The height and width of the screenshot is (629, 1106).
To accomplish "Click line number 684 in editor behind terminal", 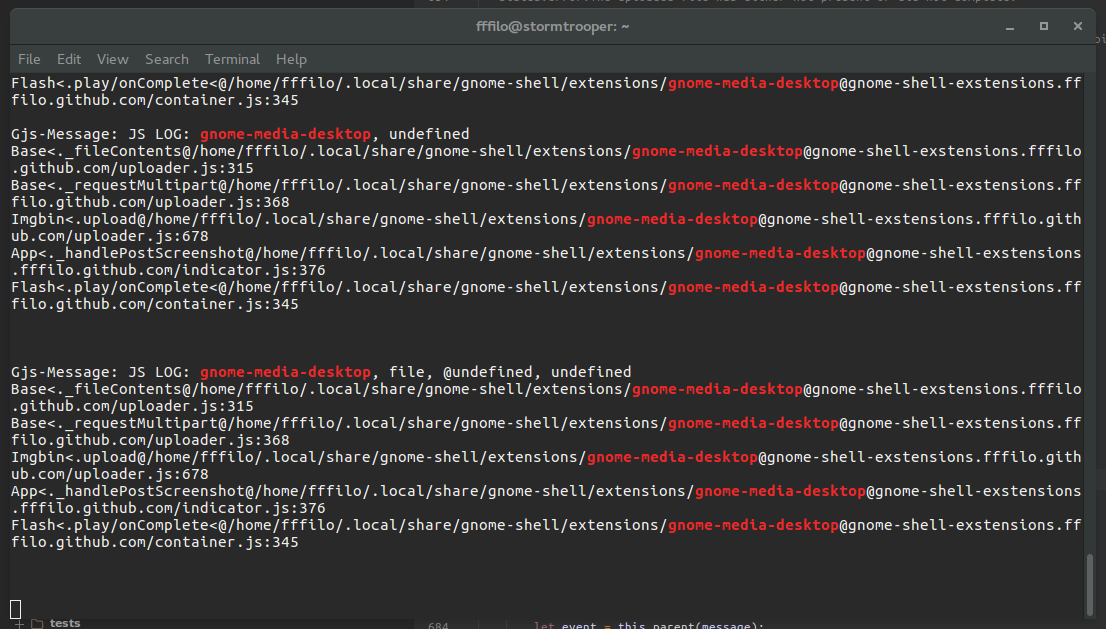I will tap(438, 625).
